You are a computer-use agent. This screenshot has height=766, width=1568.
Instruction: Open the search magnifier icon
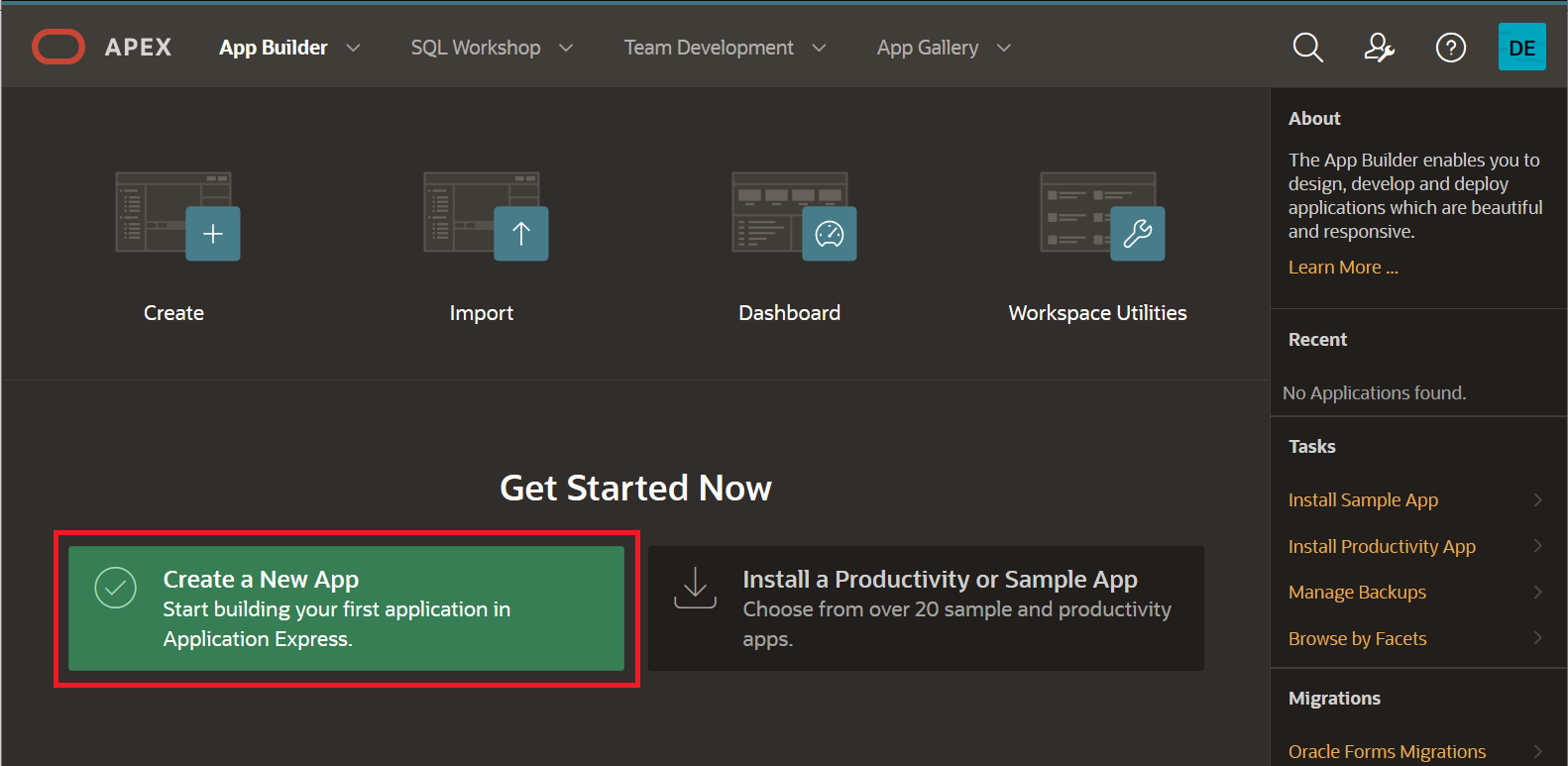click(x=1307, y=47)
